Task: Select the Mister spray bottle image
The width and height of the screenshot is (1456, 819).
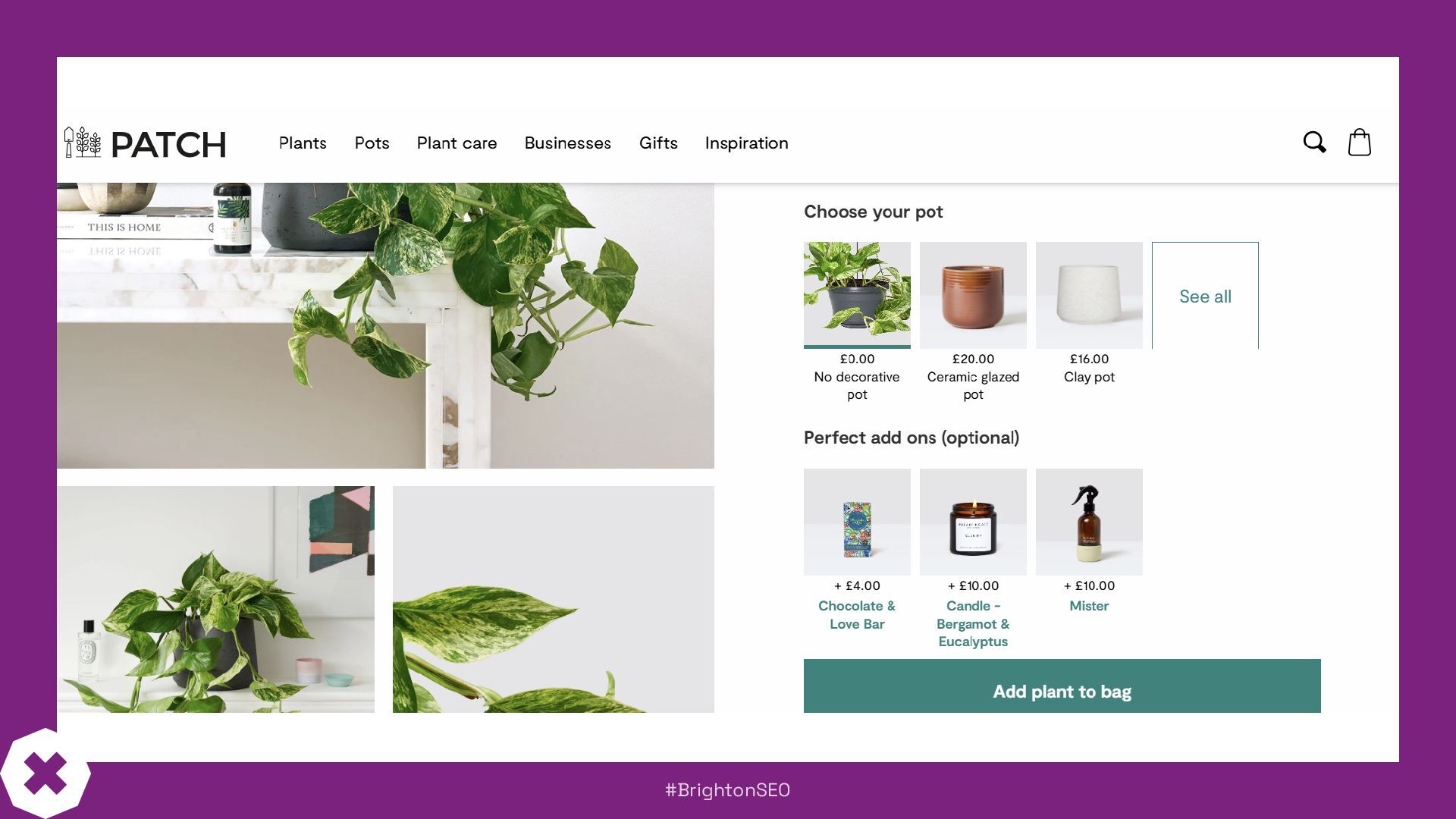Action: click(1089, 522)
